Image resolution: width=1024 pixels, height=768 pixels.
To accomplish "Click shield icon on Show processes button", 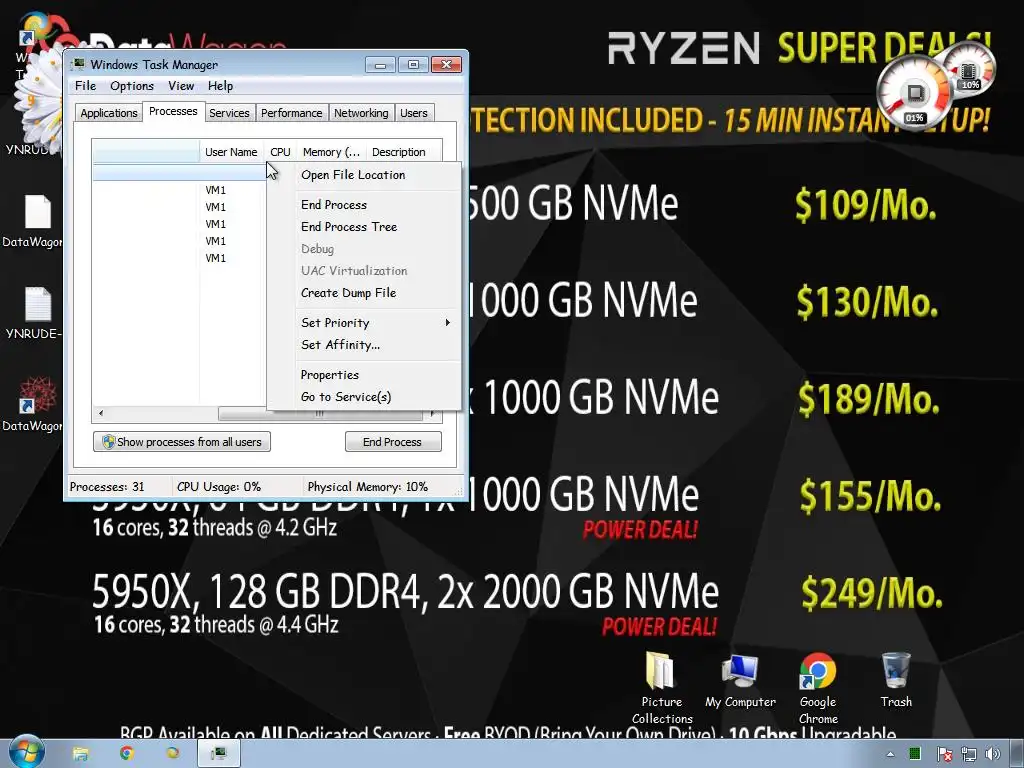I will click(x=108, y=442).
